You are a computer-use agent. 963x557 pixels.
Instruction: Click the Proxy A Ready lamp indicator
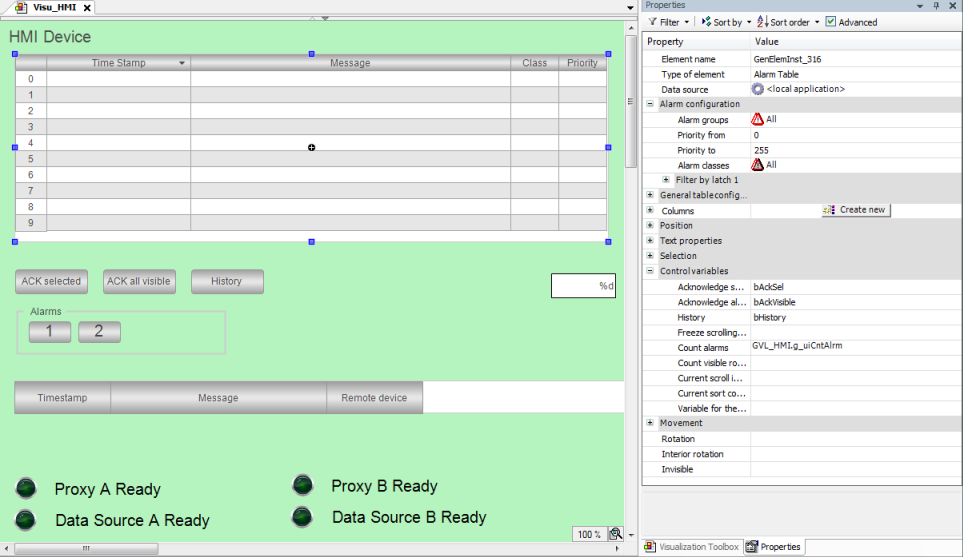[x=26, y=488]
